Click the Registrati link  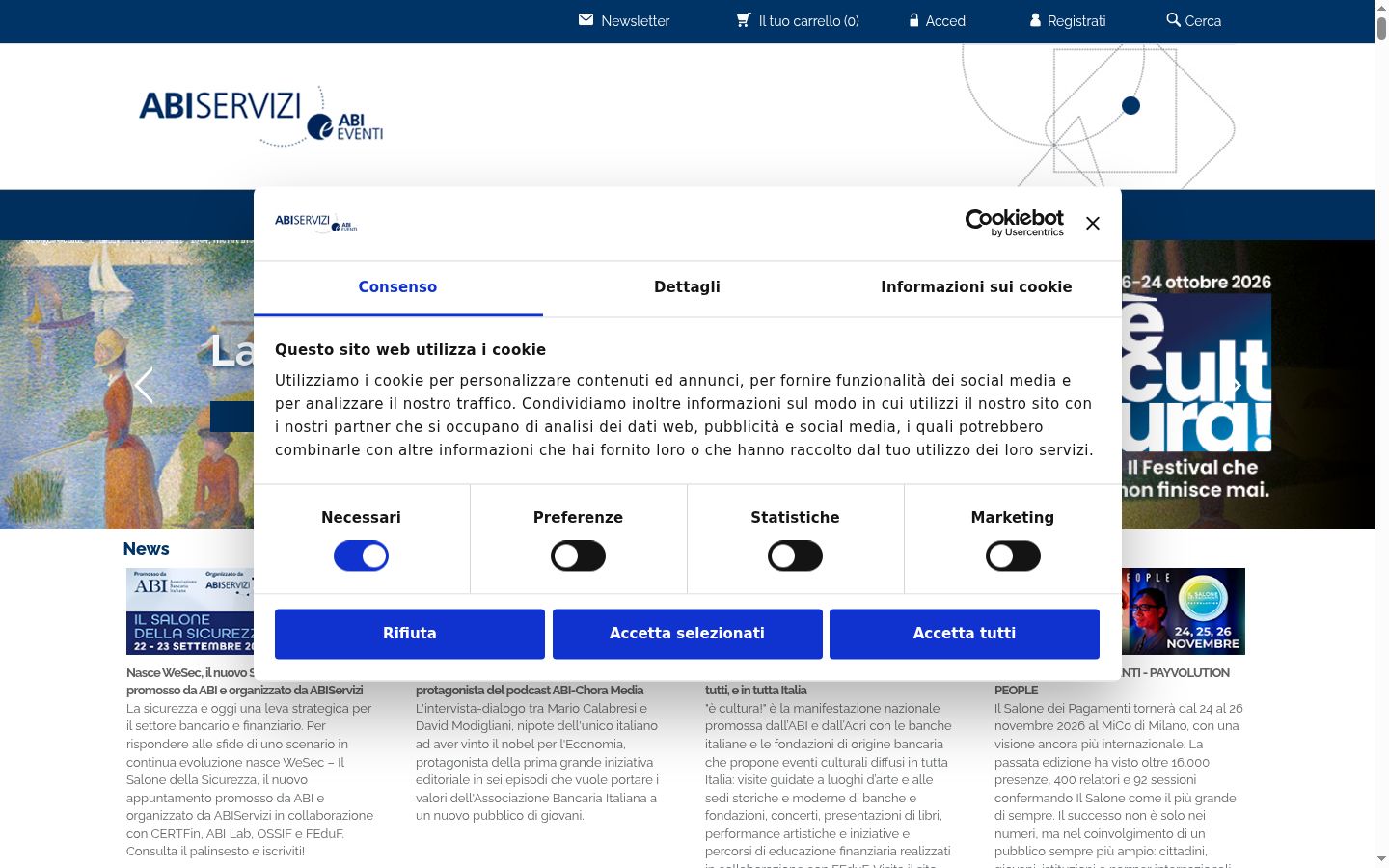[1076, 20]
